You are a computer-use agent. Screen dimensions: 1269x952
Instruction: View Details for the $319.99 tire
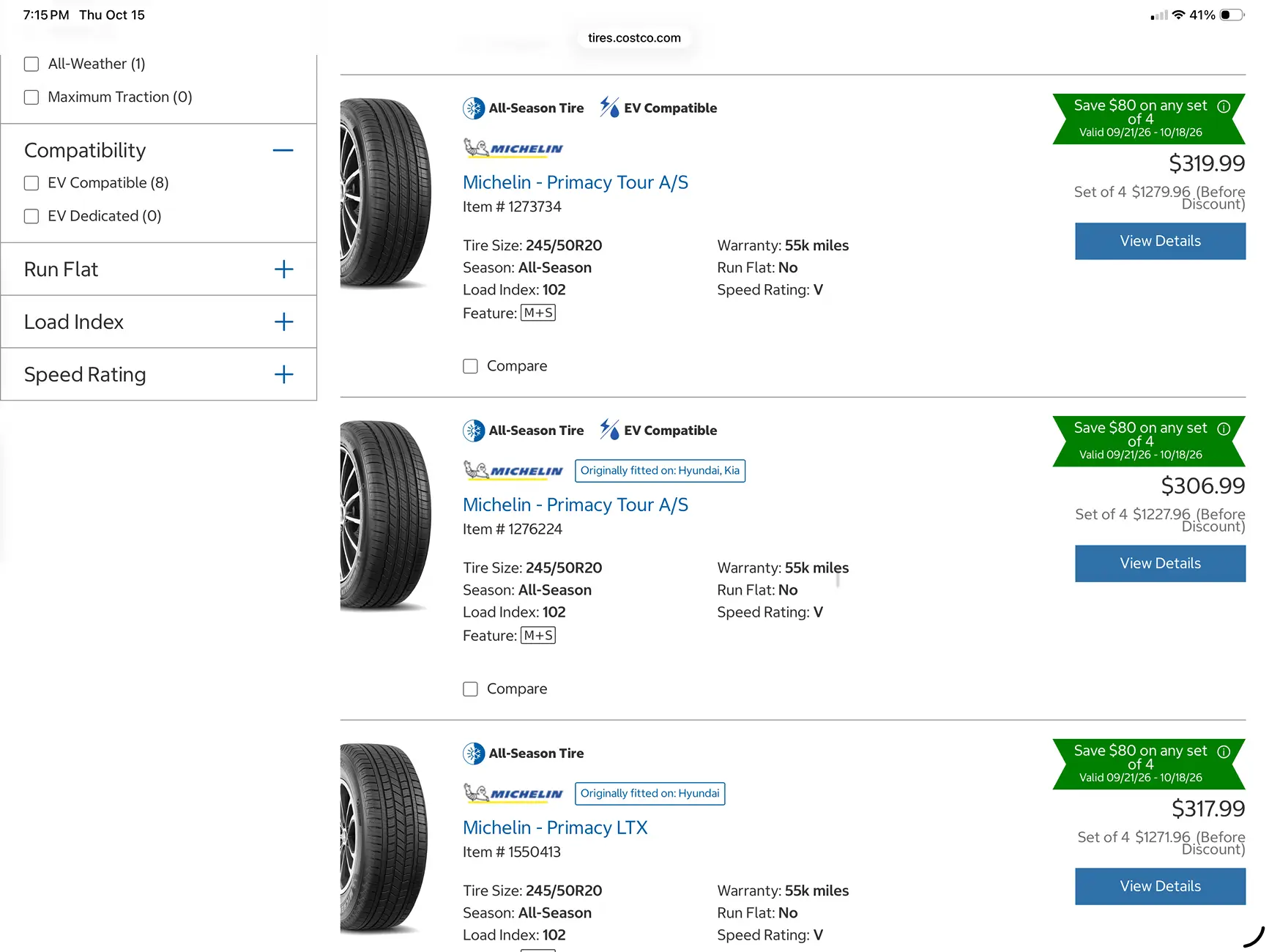coord(1160,241)
